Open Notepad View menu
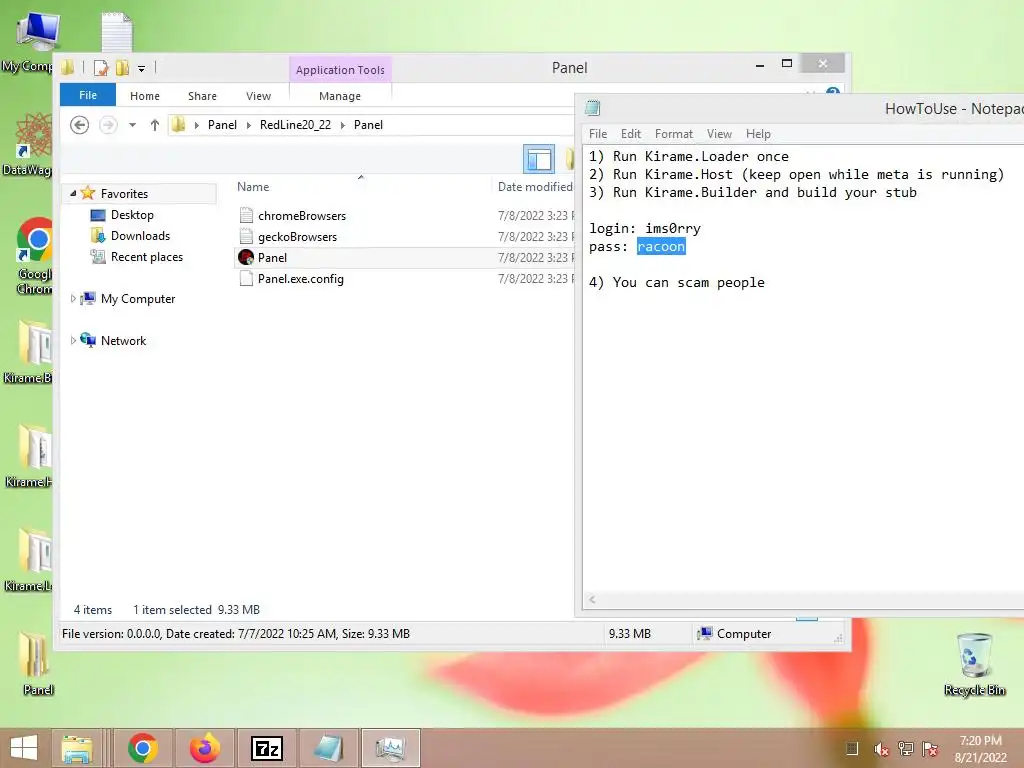The width and height of the screenshot is (1024, 768). 719,134
